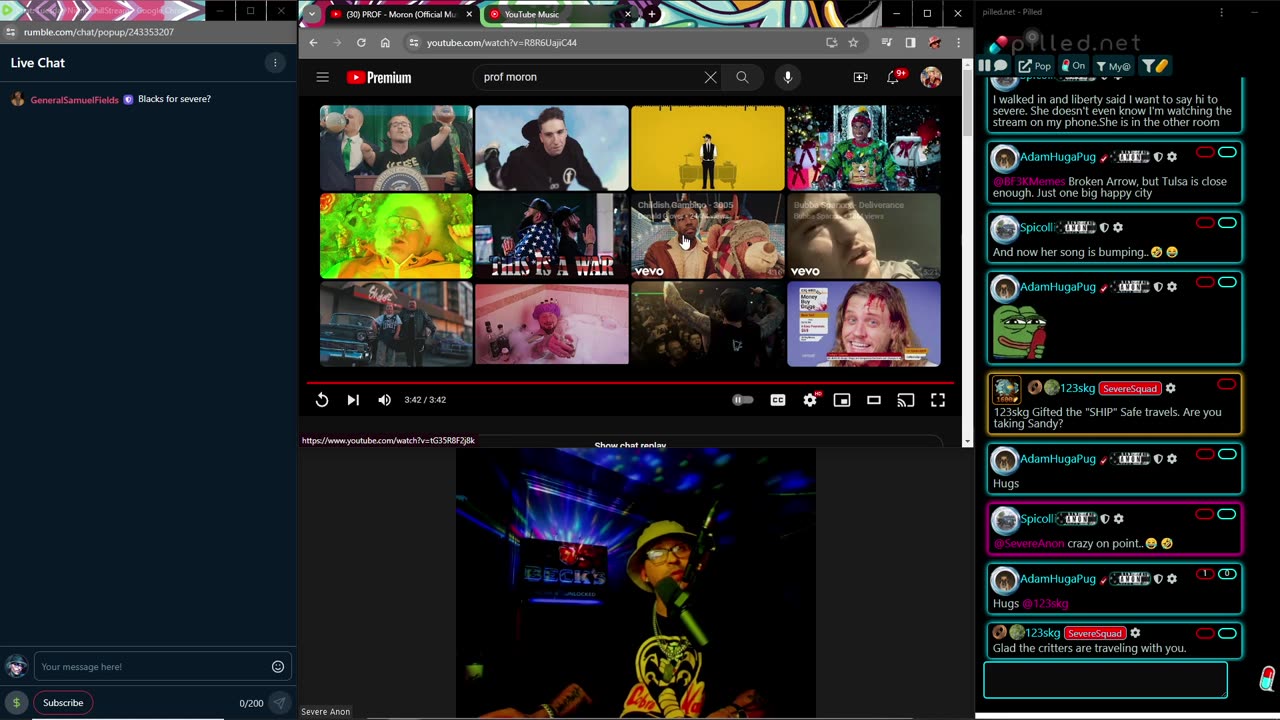
Task: Open Chrome side panel
Action: point(910,43)
